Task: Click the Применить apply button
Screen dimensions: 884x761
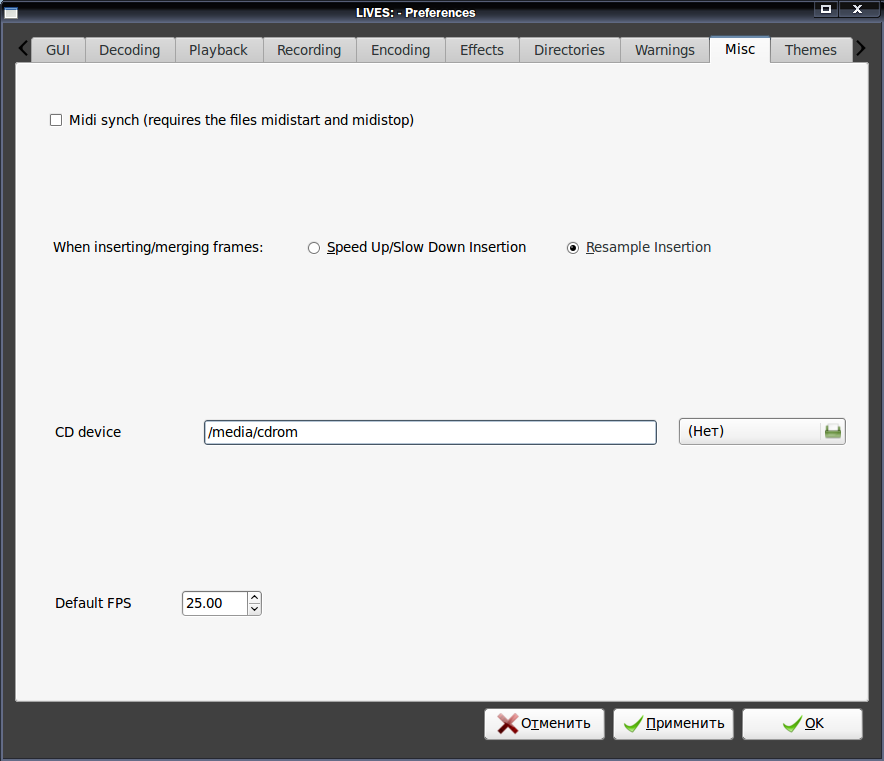Action: point(673,724)
